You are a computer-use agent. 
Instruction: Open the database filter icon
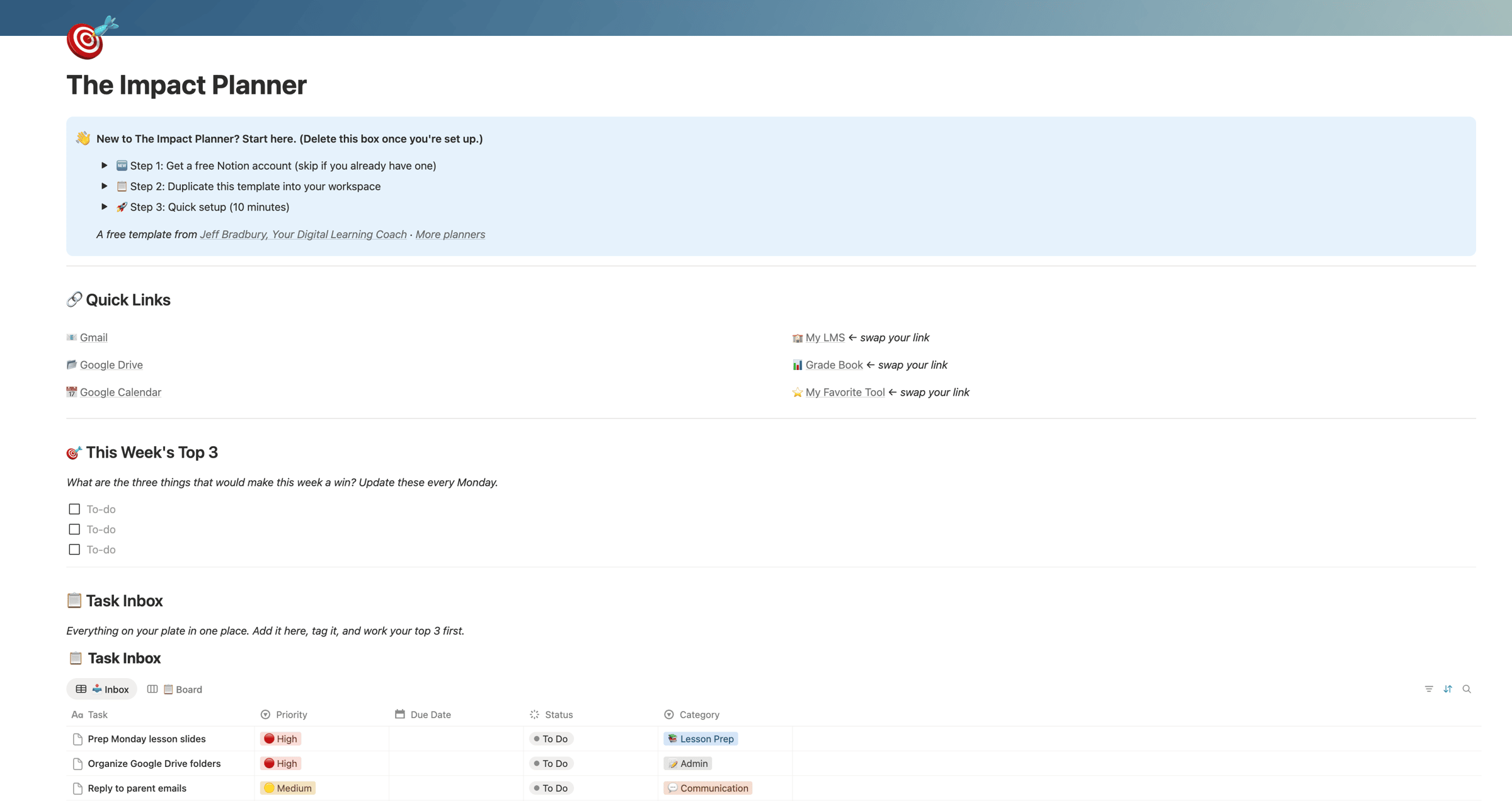pyautogui.click(x=1428, y=689)
